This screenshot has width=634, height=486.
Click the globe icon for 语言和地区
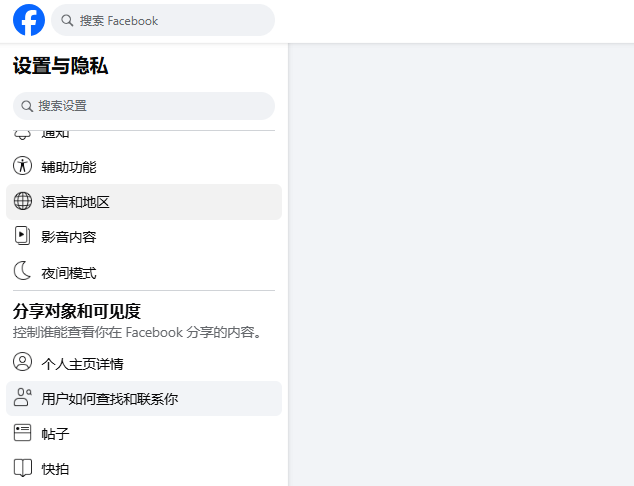coord(23,201)
